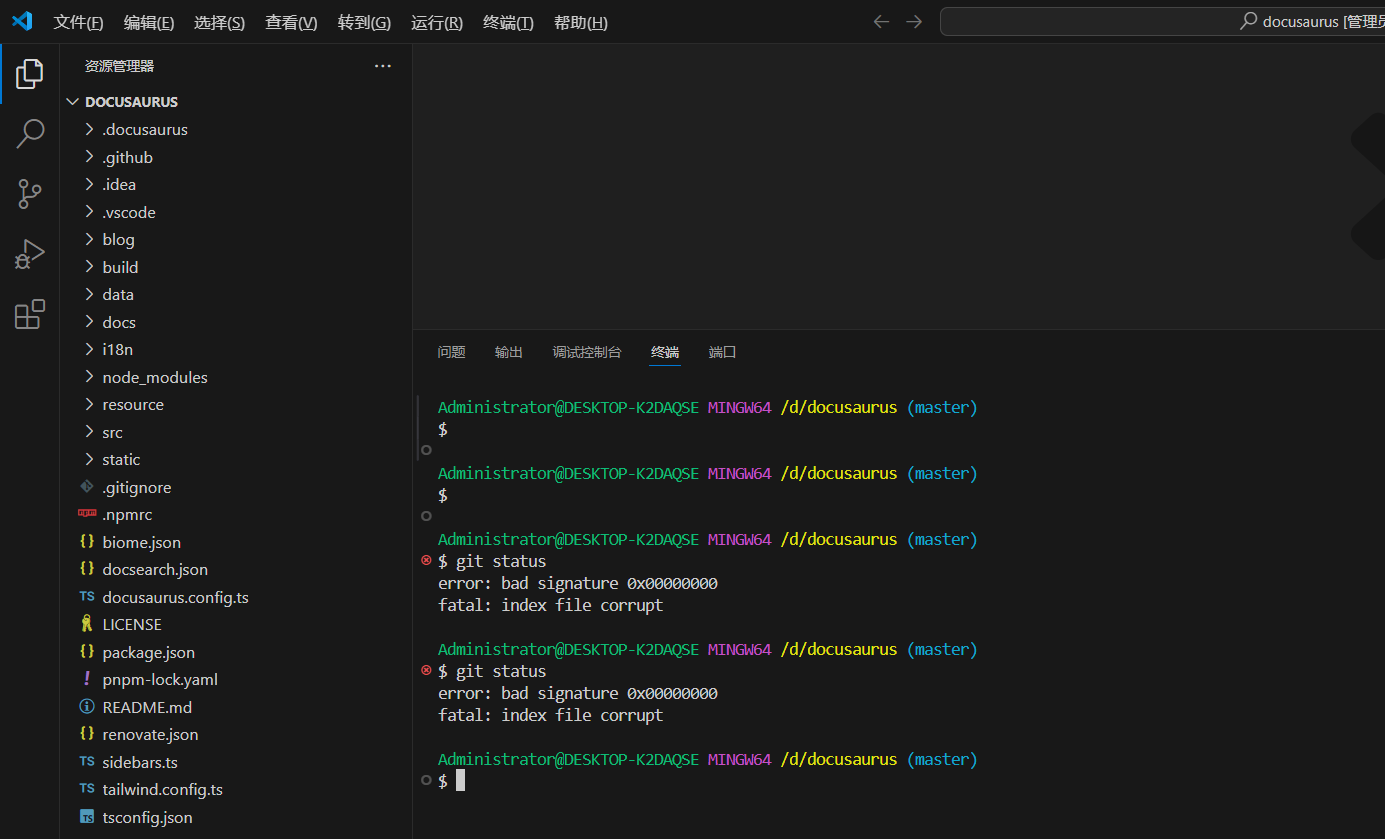
Task: Expand the i18n folder
Action: click(89, 349)
